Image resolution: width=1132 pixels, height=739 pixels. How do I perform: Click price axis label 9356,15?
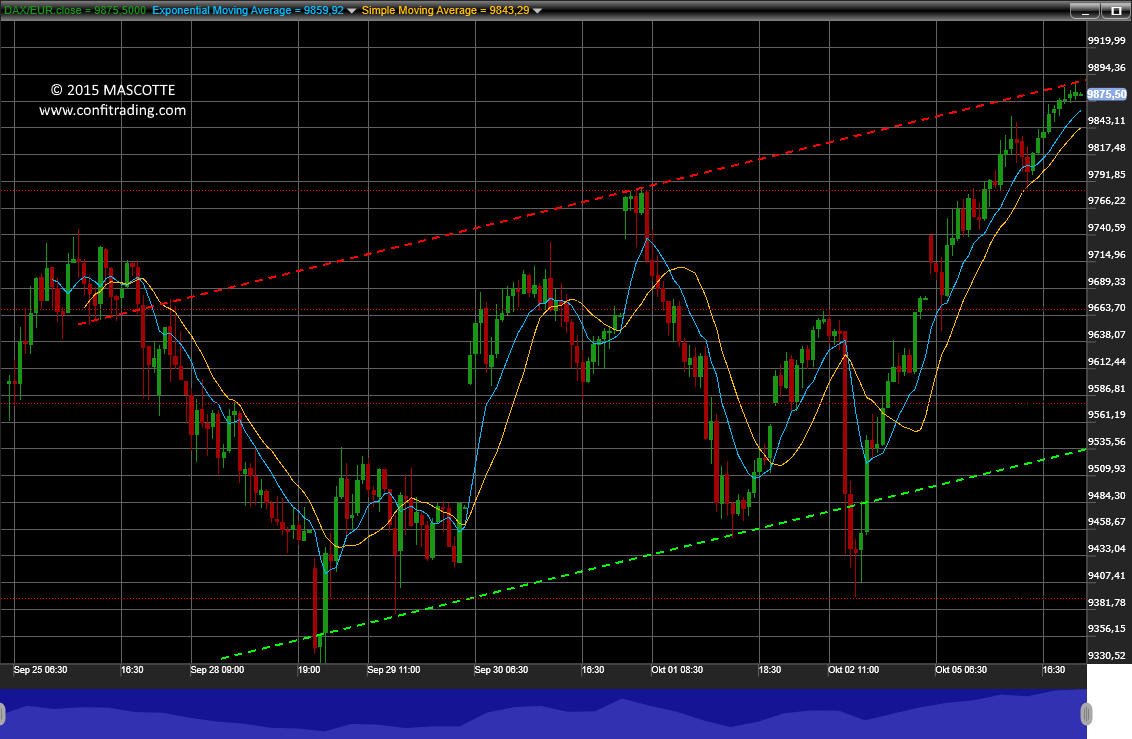click(1107, 629)
